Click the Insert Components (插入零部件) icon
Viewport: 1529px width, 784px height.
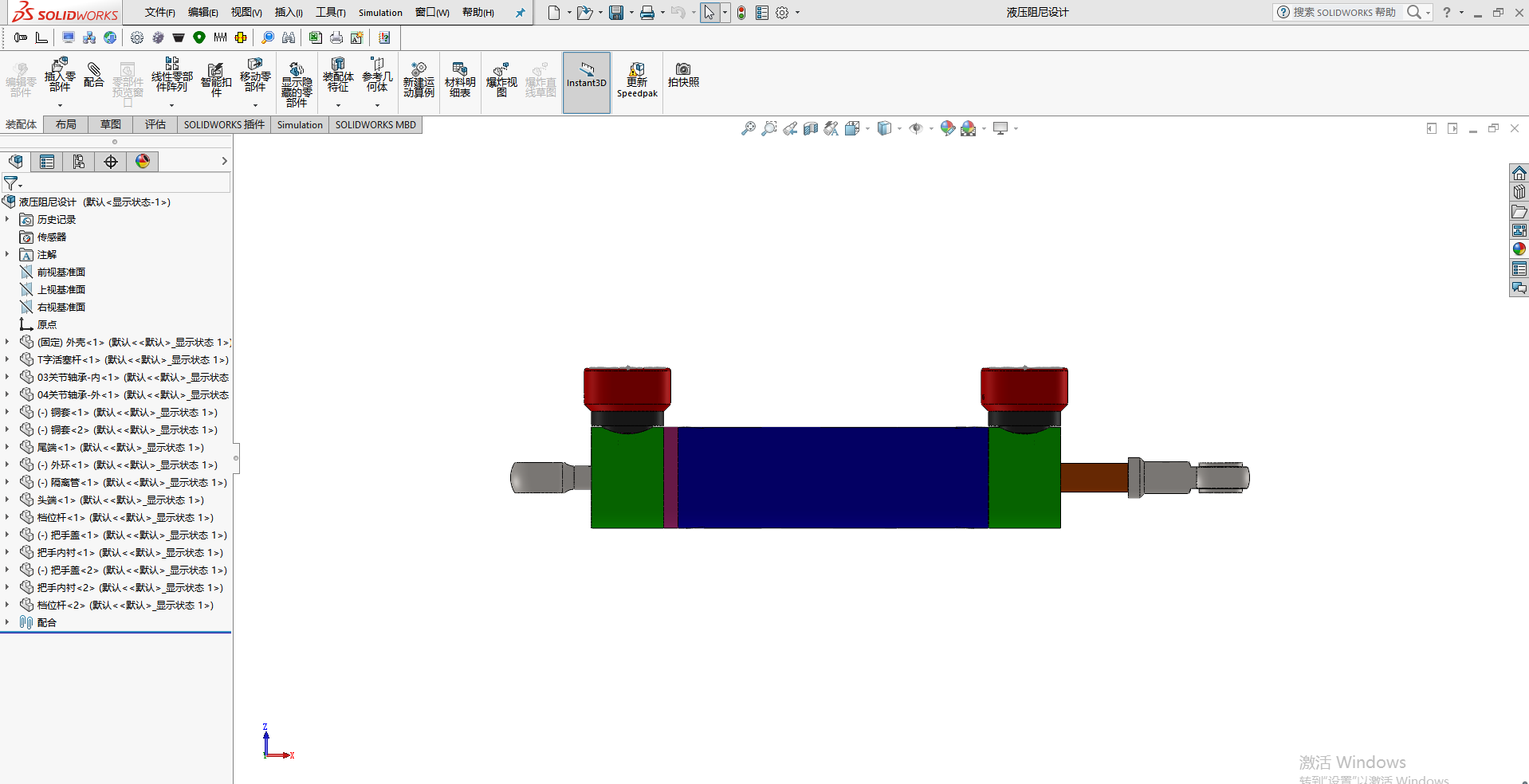[x=60, y=76]
